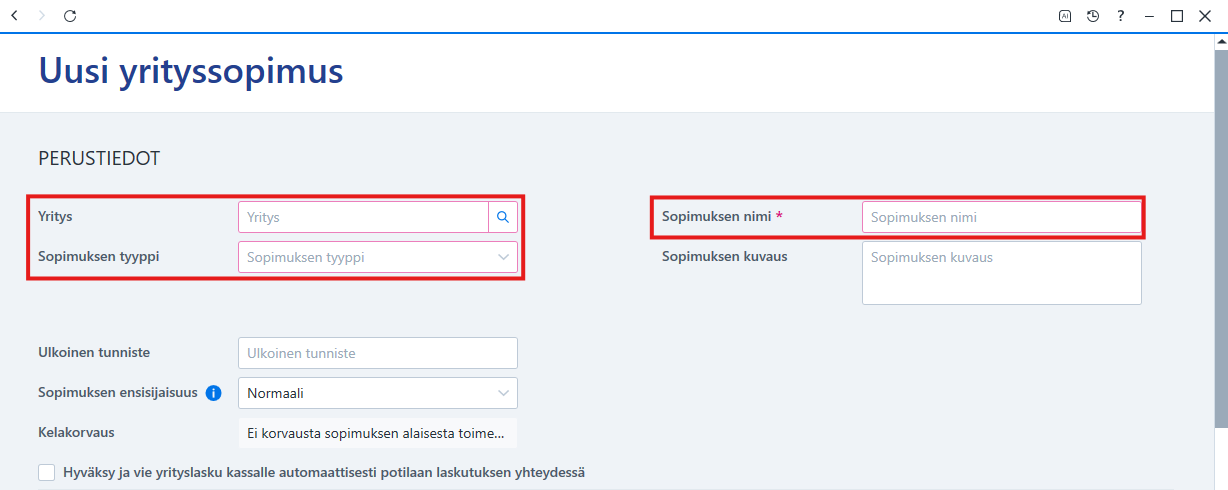Go back with the left arrow
Screen dimensions: 1228x490
click(x=14, y=16)
